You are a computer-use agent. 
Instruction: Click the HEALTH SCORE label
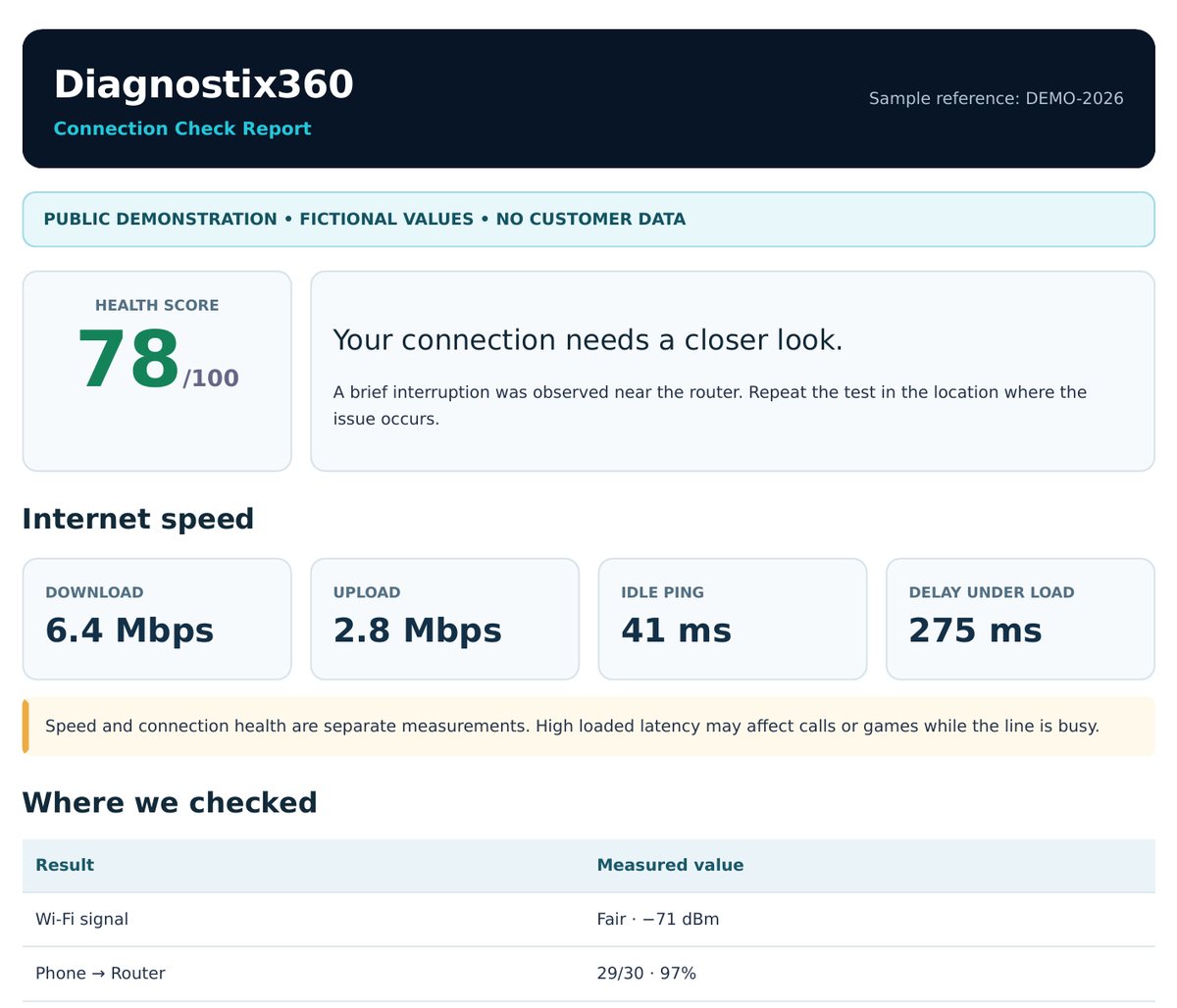pyautogui.click(x=157, y=305)
